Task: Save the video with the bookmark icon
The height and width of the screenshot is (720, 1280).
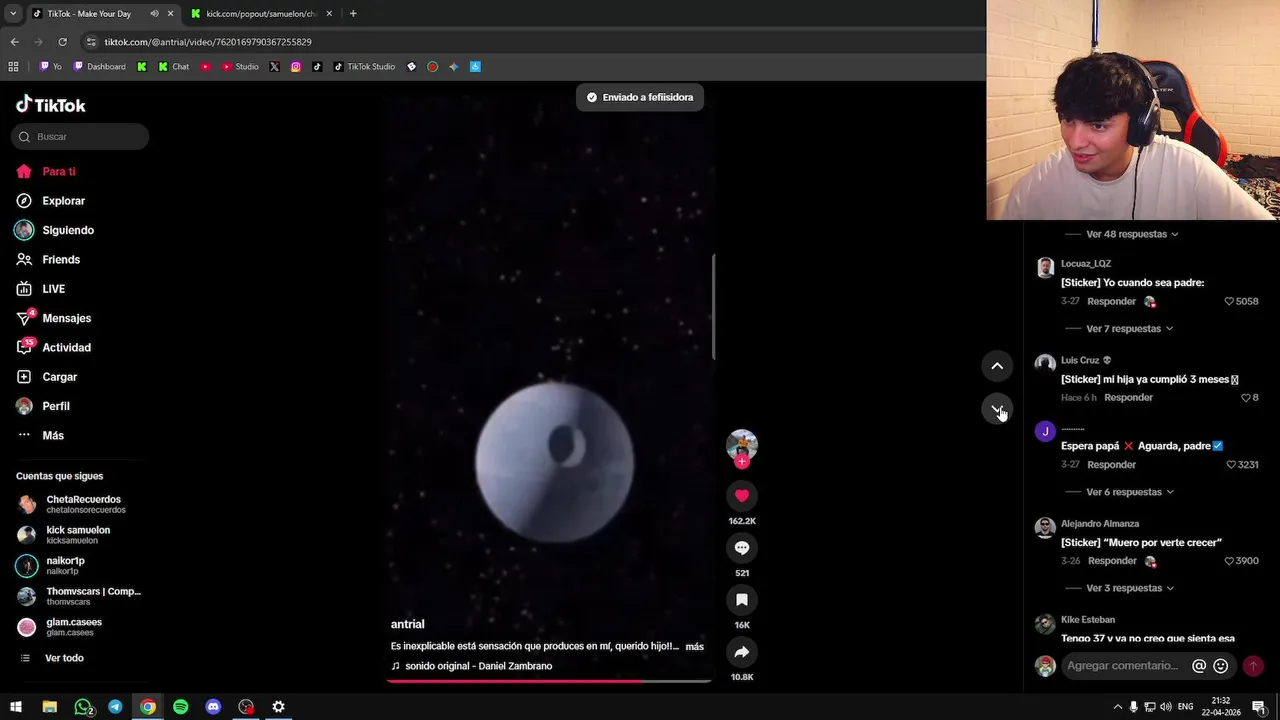Action: [x=742, y=600]
